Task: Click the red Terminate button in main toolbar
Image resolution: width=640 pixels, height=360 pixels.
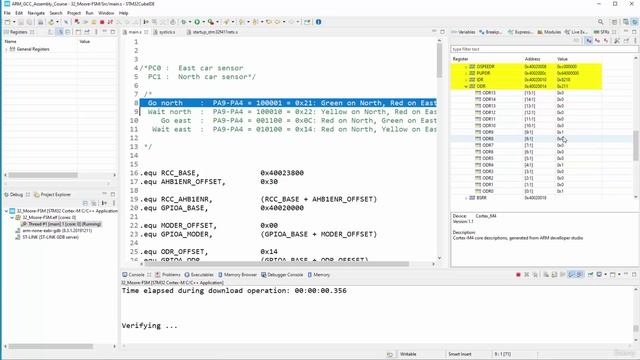Action: pos(102,22)
